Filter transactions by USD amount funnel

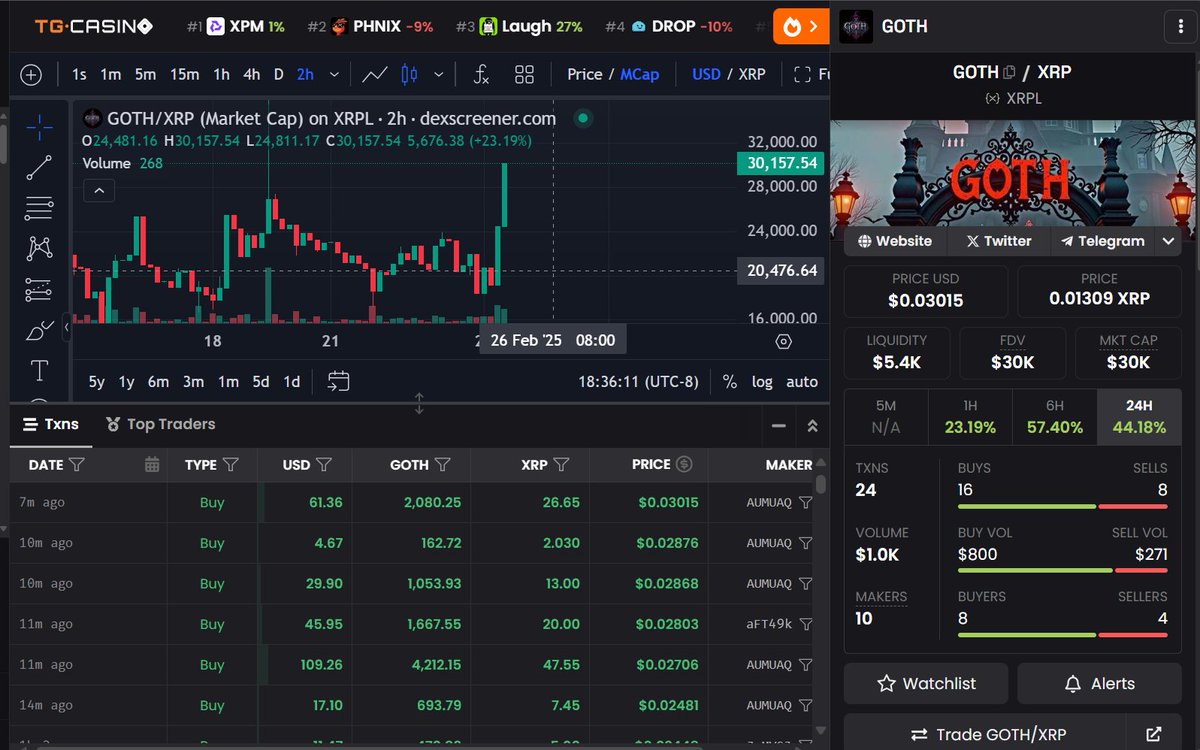[324, 464]
